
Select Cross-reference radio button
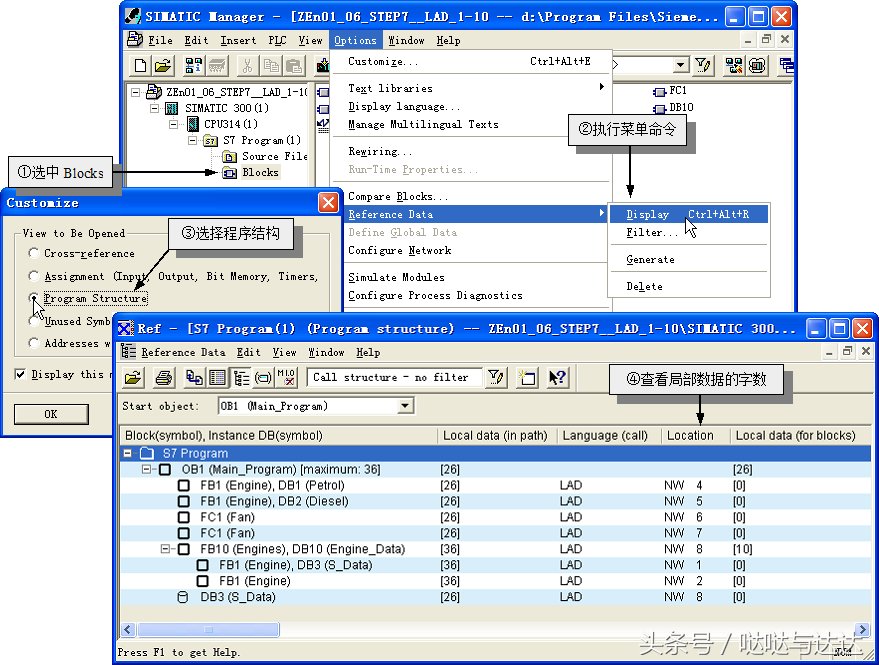[x=34, y=253]
